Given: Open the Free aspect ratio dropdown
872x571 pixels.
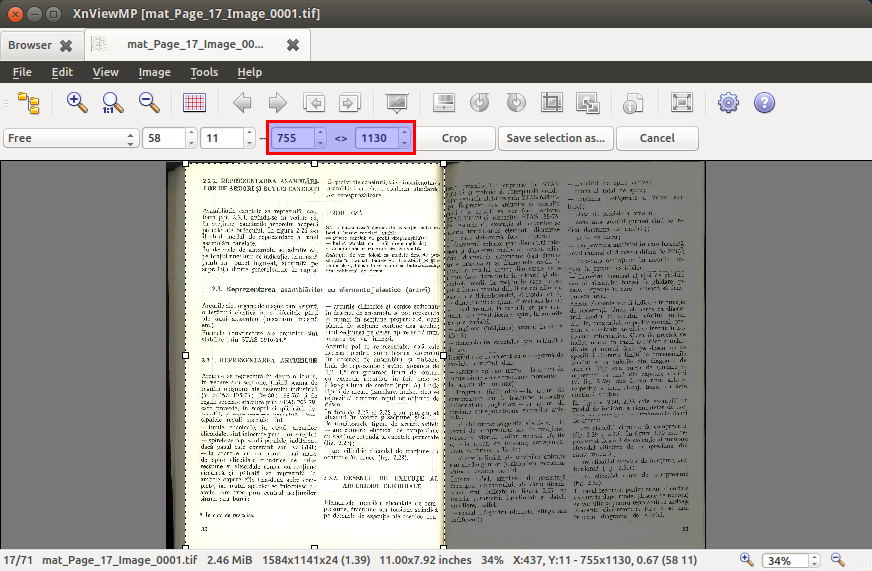Looking at the screenshot, I should pyautogui.click(x=70, y=138).
